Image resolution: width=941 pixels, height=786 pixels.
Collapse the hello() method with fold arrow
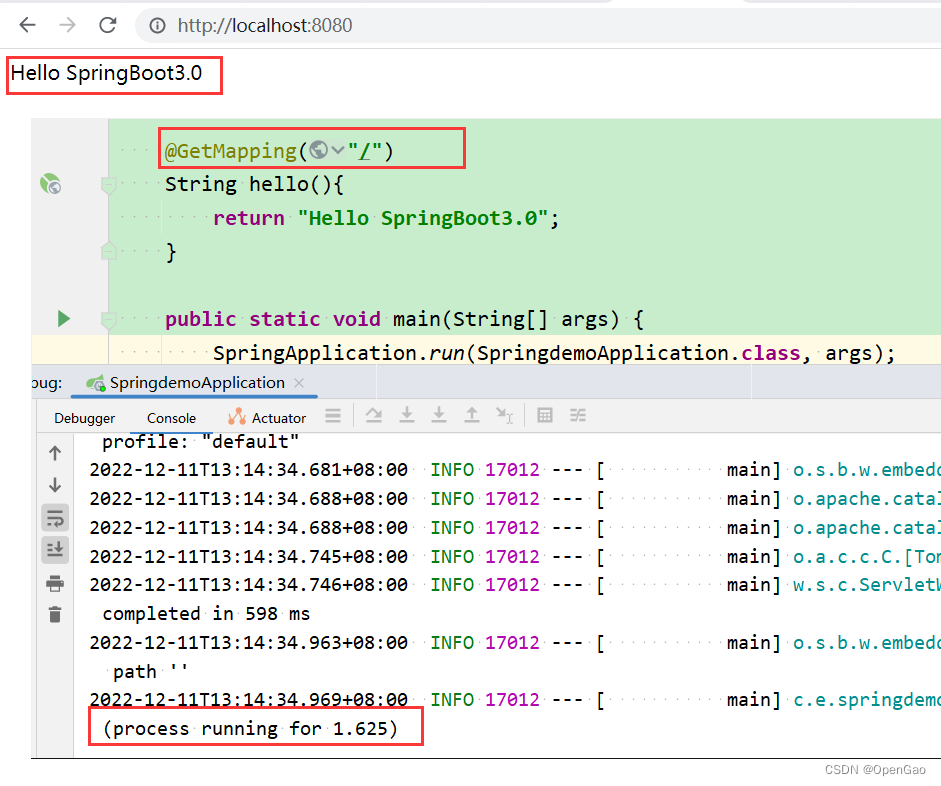pos(108,185)
